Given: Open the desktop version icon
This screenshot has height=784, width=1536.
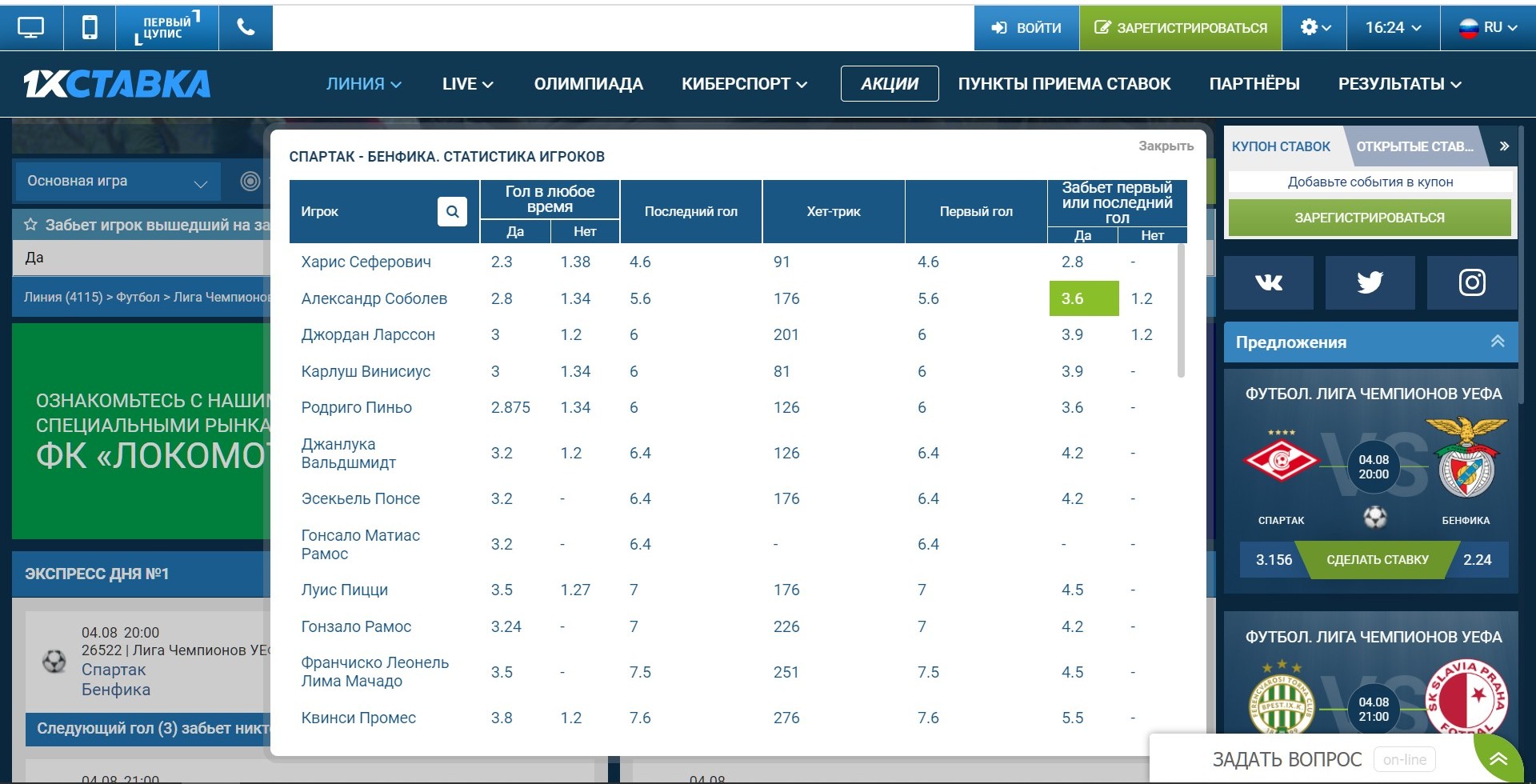Looking at the screenshot, I should tap(31, 28).
